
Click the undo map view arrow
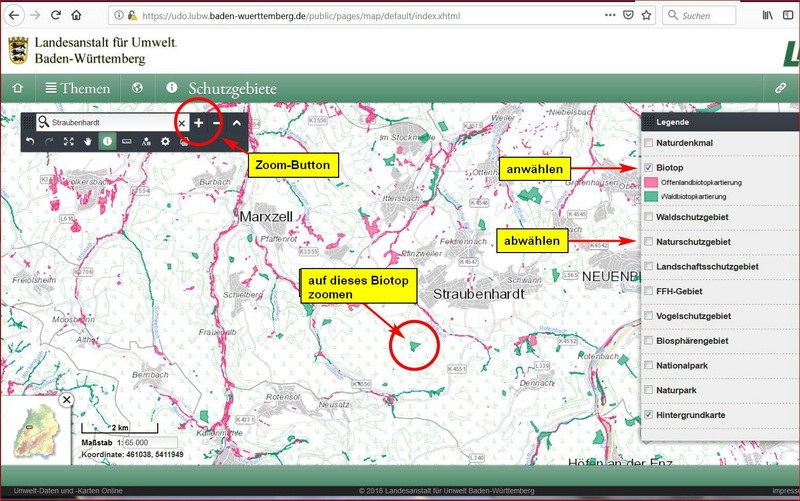point(31,142)
